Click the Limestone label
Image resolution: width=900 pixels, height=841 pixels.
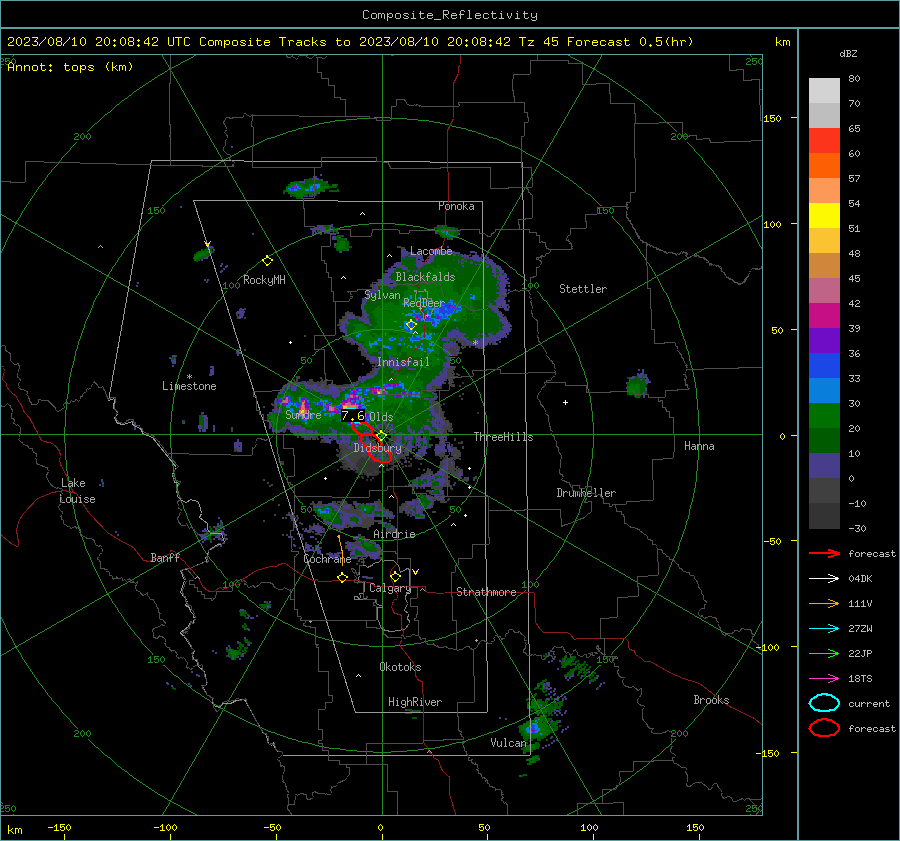tap(189, 386)
